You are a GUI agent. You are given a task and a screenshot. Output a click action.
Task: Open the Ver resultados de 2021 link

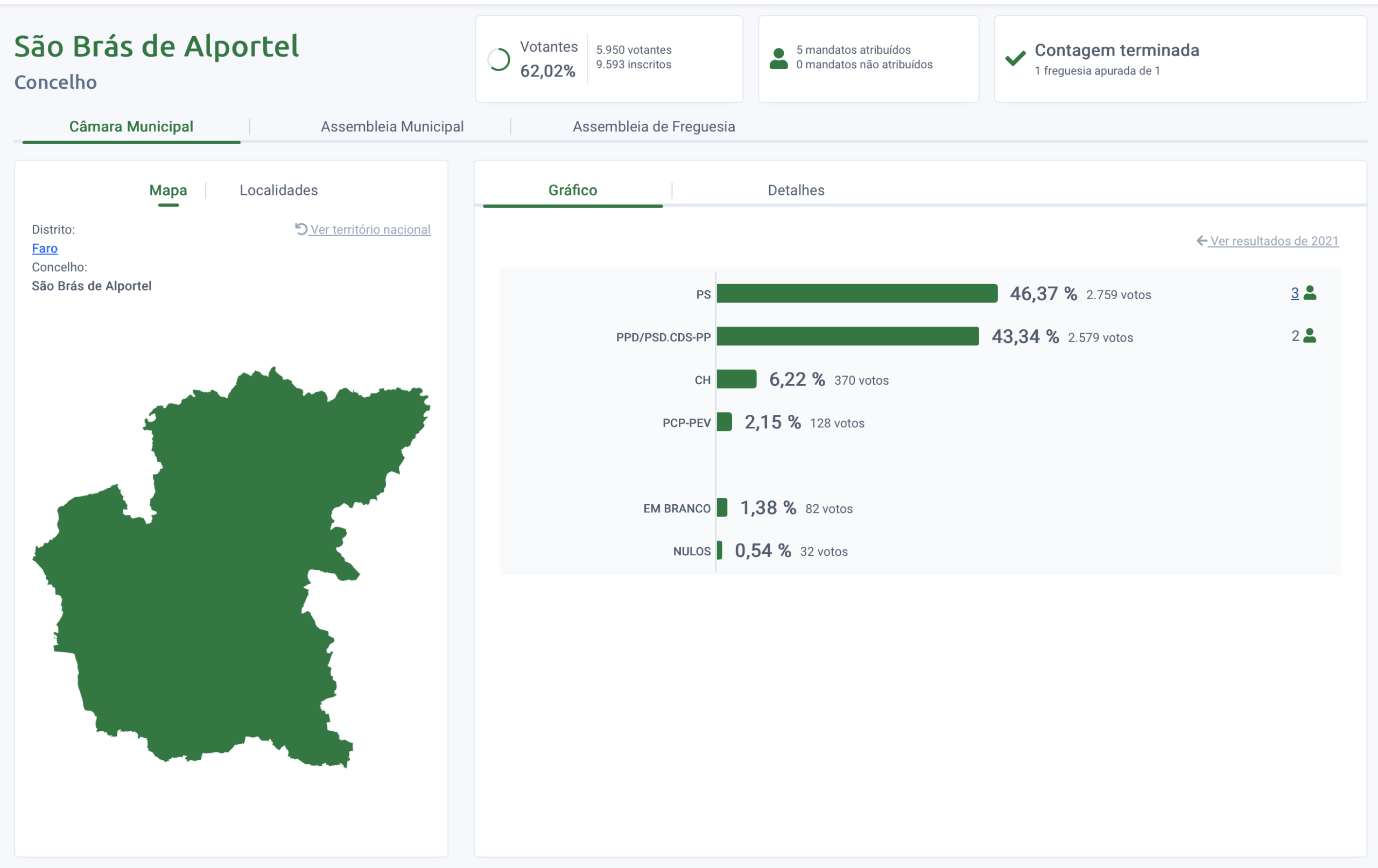[x=1274, y=241]
